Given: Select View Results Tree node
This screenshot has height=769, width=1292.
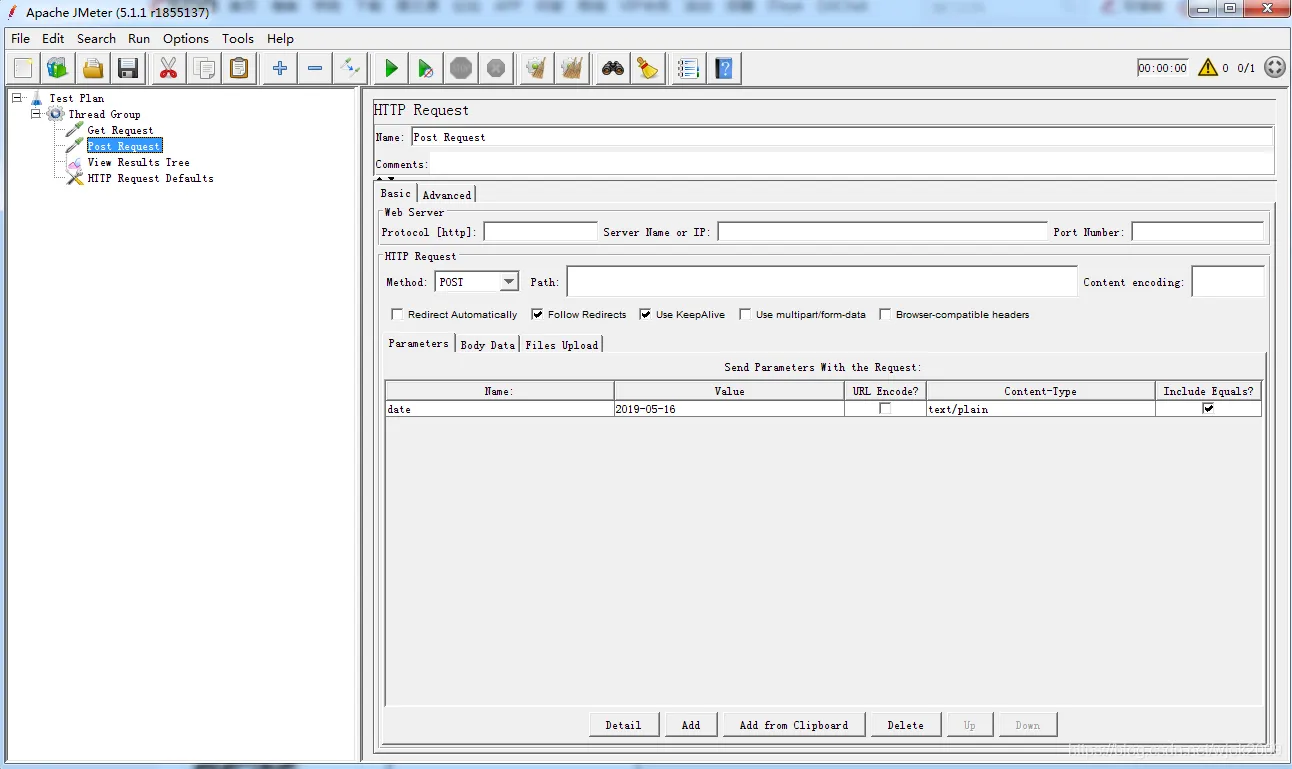Looking at the screenshot, I should tap(138, 162).
